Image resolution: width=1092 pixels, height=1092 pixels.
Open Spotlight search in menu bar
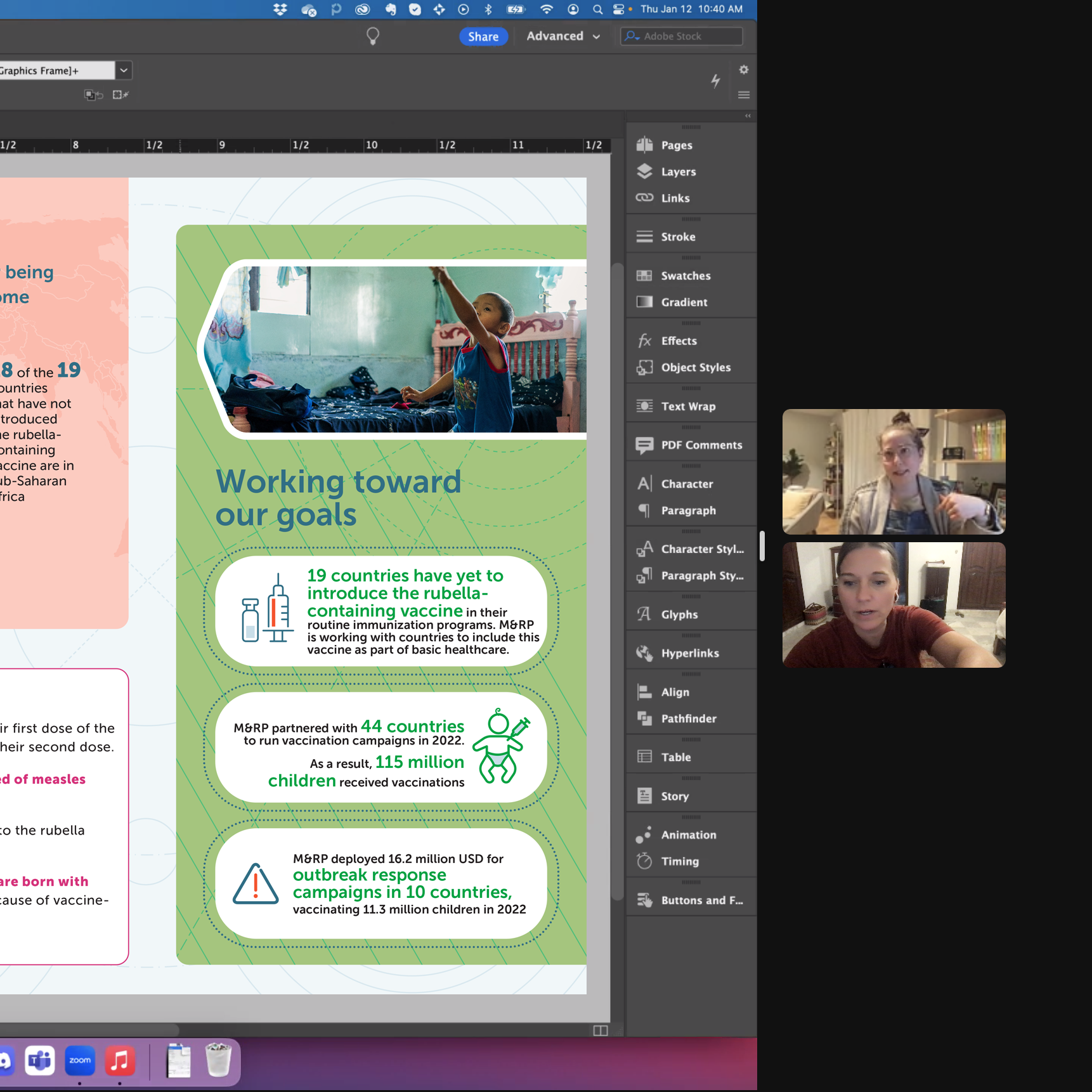point(597,9)
